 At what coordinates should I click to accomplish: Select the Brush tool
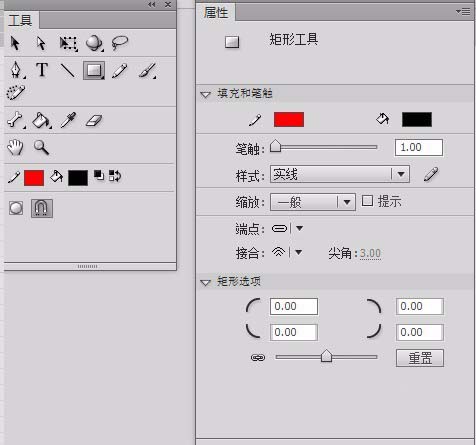tap(147, 70)
